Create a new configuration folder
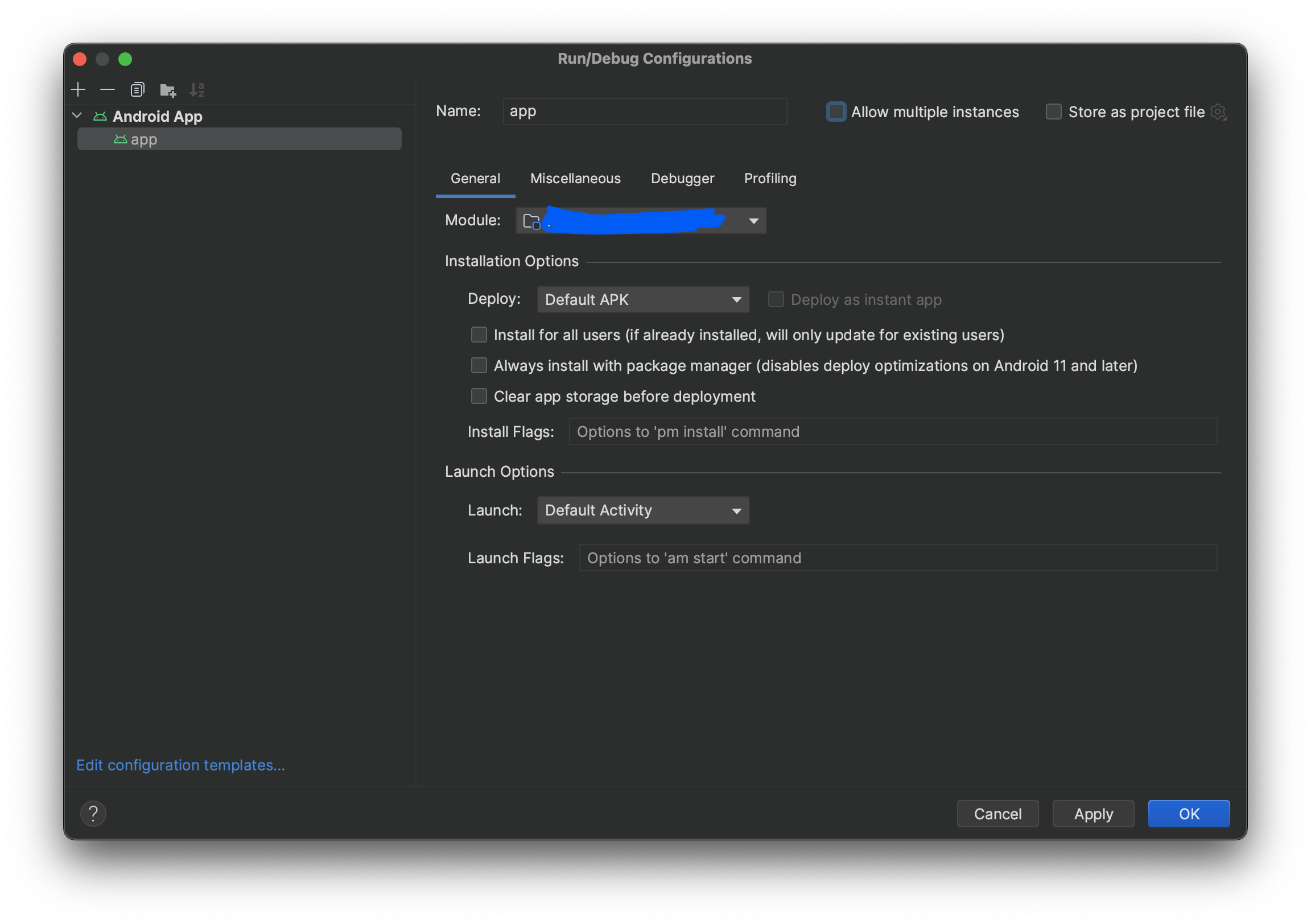 click(167, 90)
